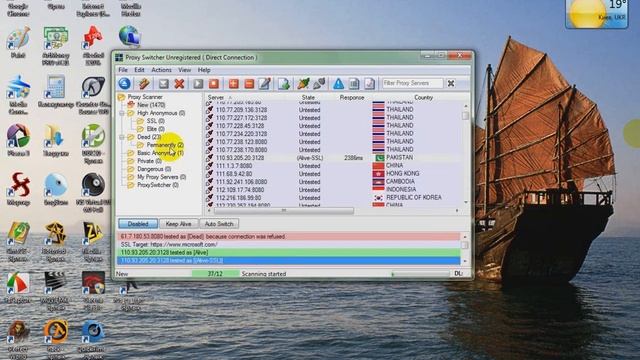Sort by the Response column header

(352, 98)
